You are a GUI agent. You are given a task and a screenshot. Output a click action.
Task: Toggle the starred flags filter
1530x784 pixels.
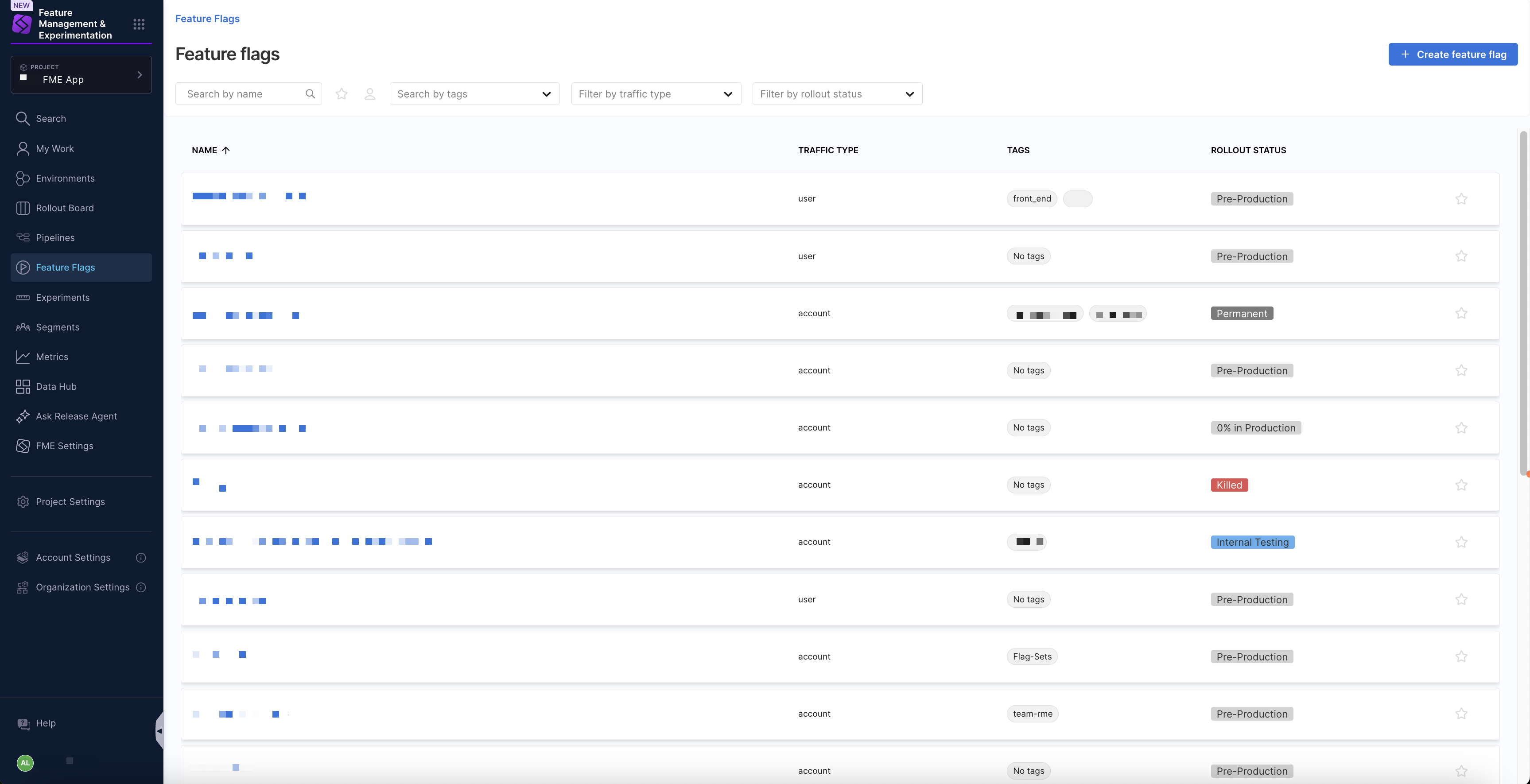pos(342,94)
